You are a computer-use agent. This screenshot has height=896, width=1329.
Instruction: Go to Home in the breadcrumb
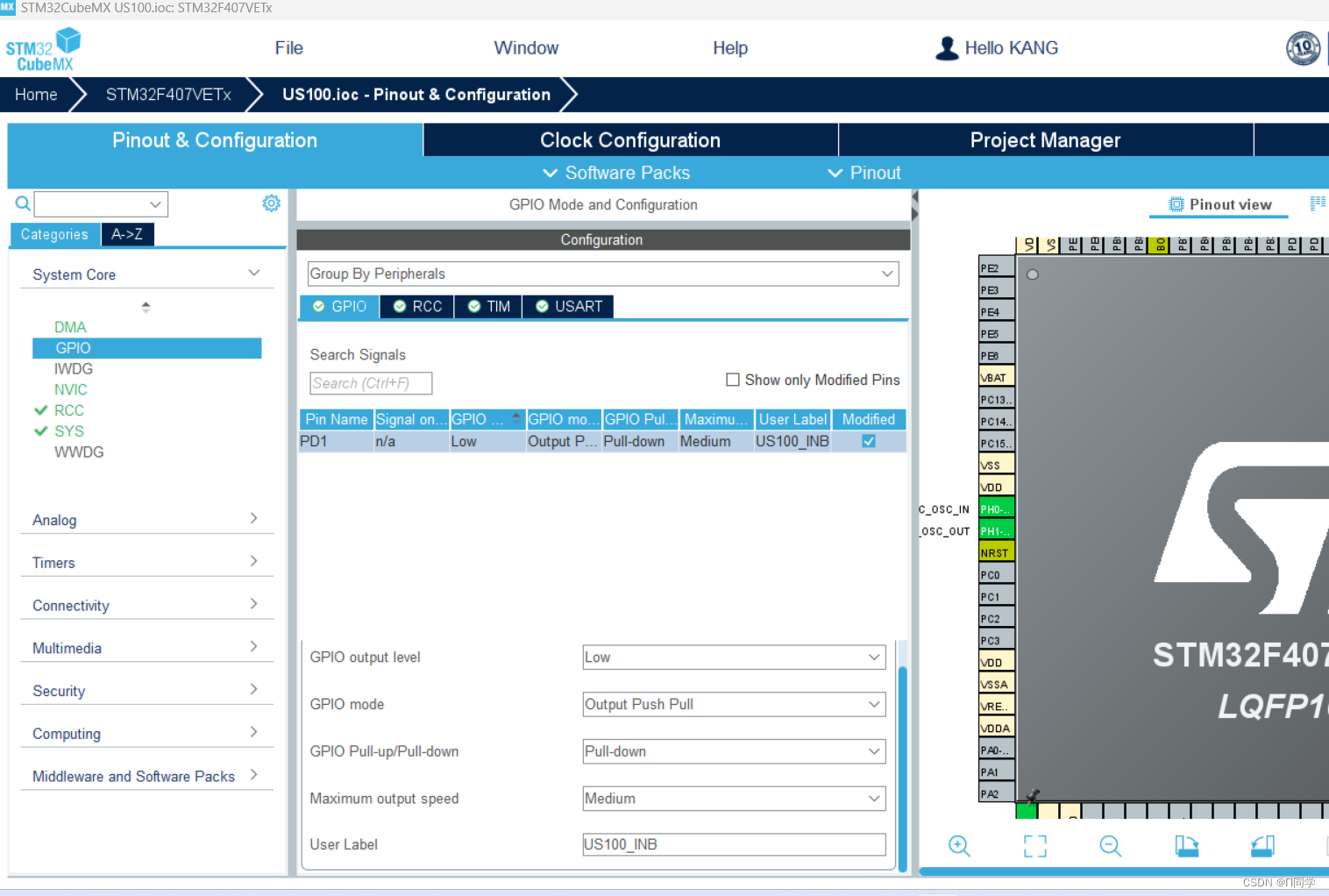point(36,95)
